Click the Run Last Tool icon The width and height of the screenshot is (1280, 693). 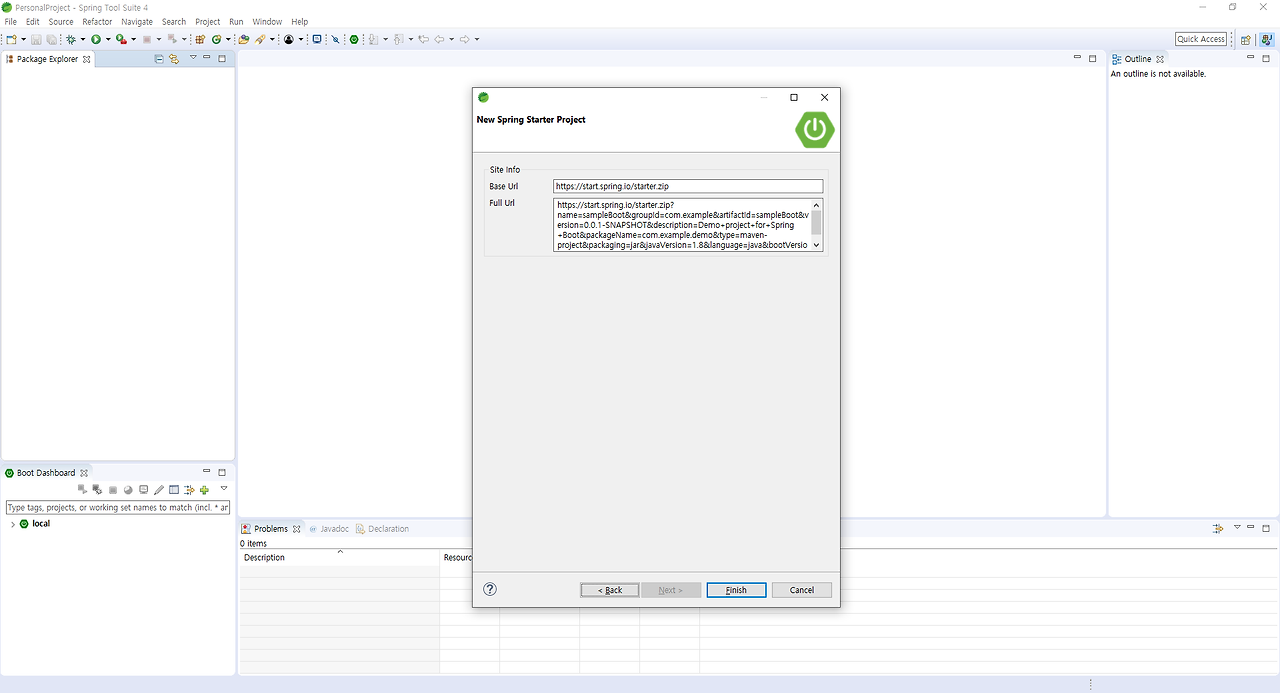click(x=121, y=39)
